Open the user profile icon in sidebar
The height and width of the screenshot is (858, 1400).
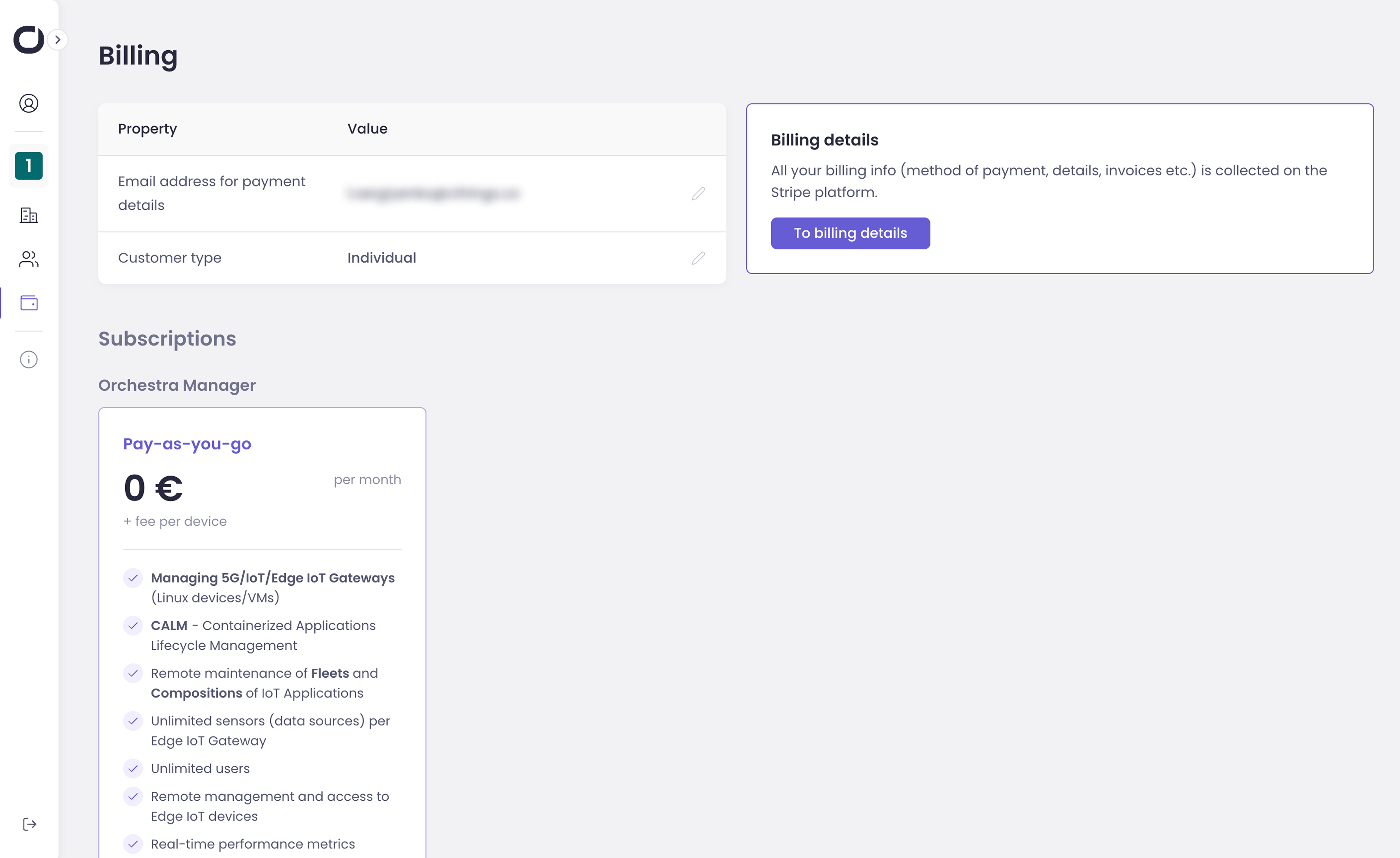[28, 104]
